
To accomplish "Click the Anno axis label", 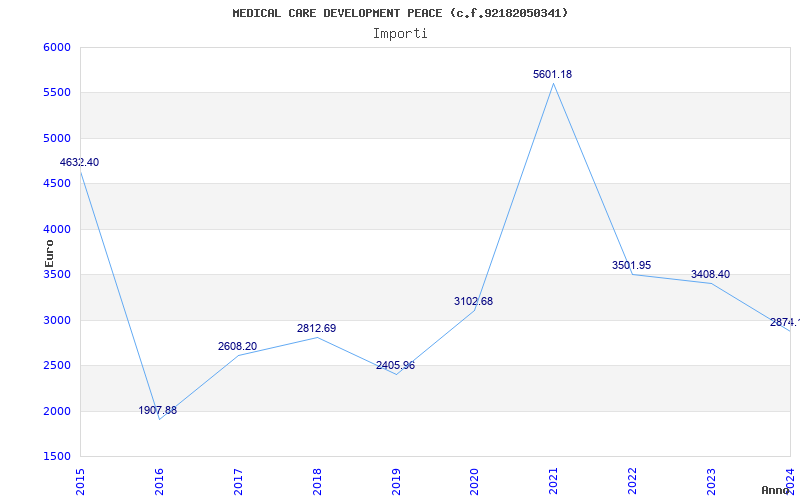I will click(x=775, y=490).
